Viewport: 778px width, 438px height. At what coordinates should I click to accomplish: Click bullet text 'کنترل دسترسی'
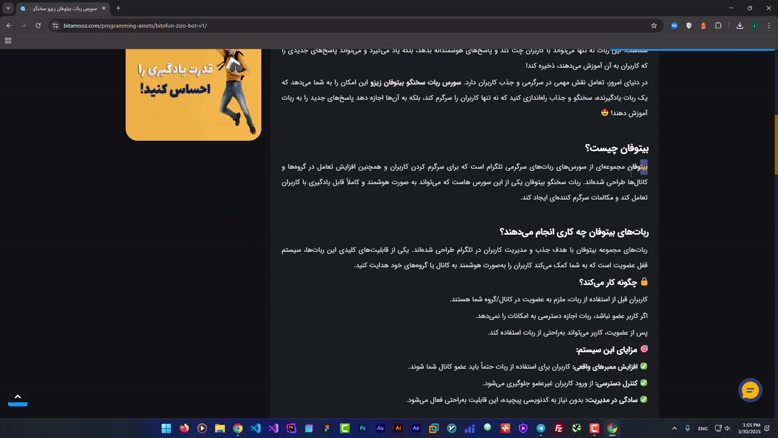tap(616, 383)
